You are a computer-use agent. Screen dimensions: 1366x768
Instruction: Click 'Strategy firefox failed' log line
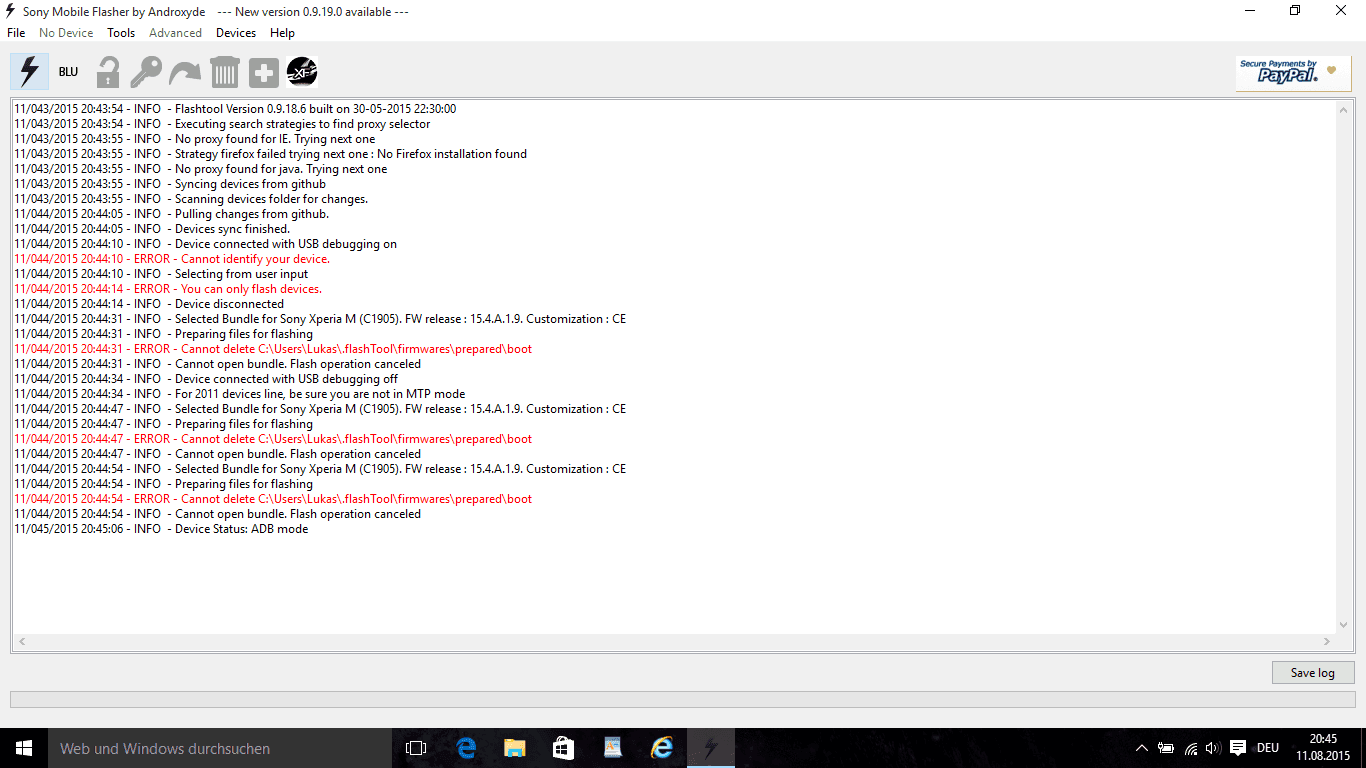click(270, 154)
